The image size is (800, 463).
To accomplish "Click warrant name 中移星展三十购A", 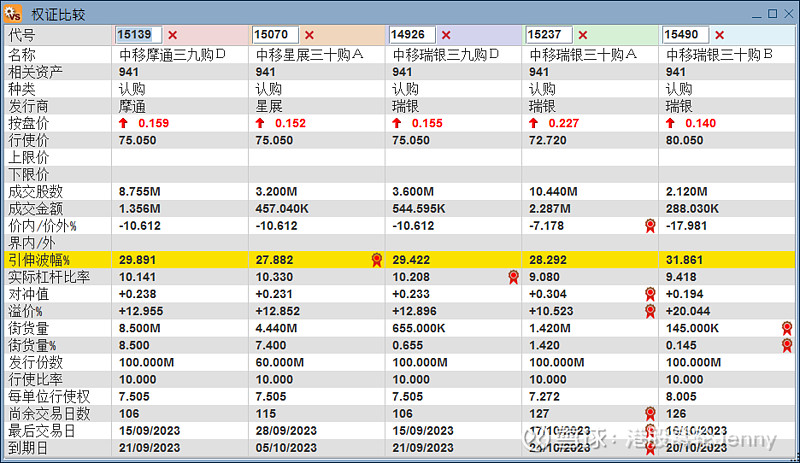I will [310, 55].
